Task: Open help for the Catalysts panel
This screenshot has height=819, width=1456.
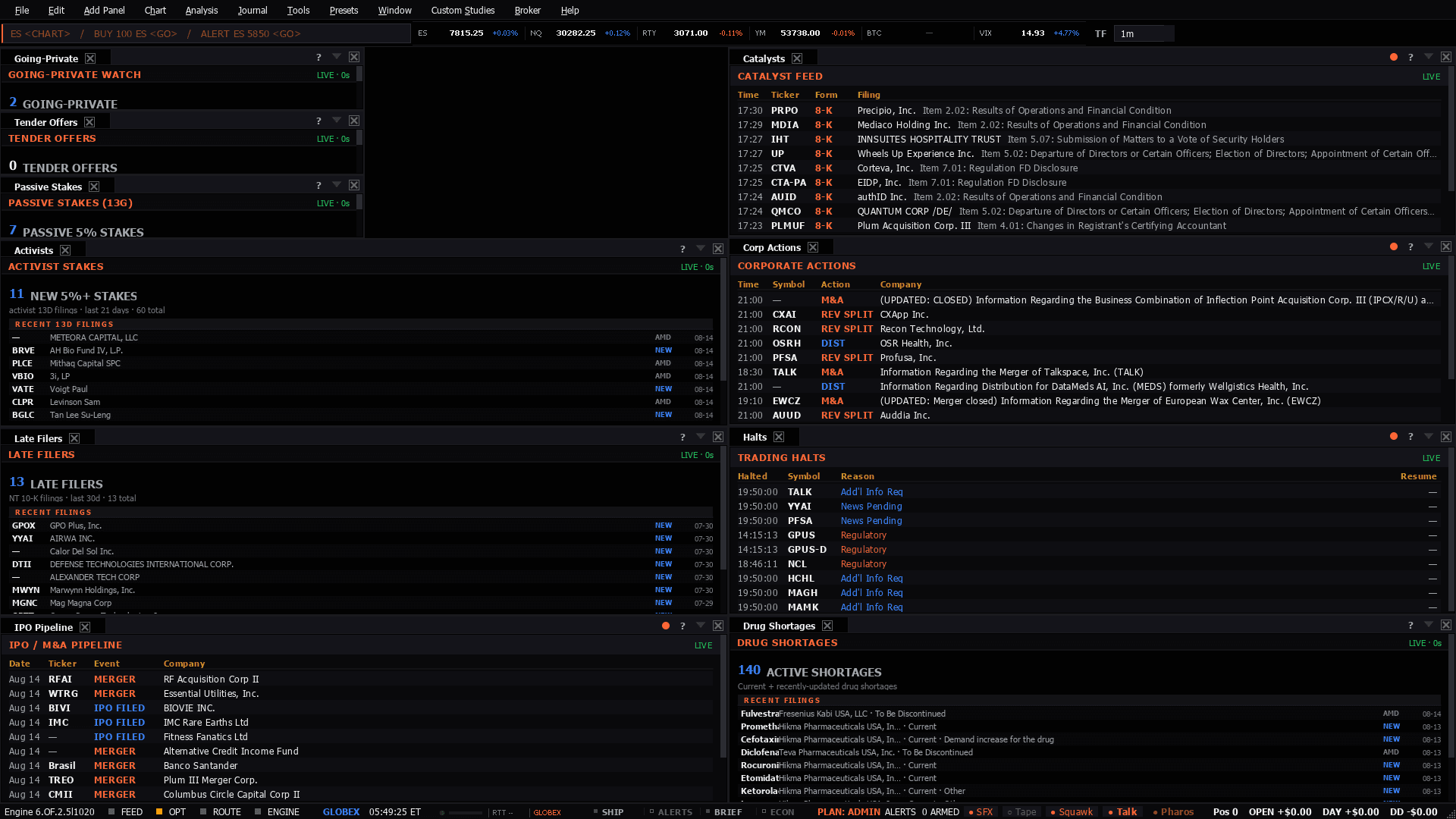Action: click(1410, 57)
